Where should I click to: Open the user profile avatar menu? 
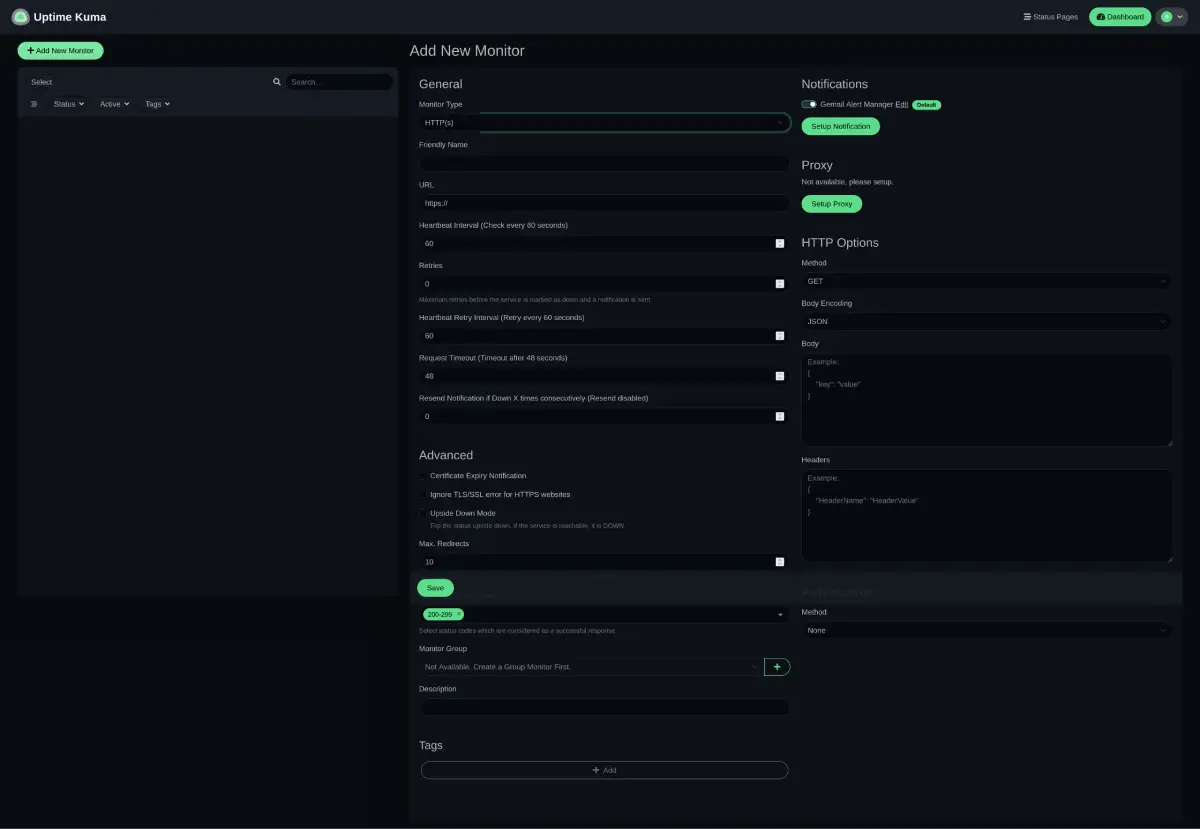click(1171, 17)
